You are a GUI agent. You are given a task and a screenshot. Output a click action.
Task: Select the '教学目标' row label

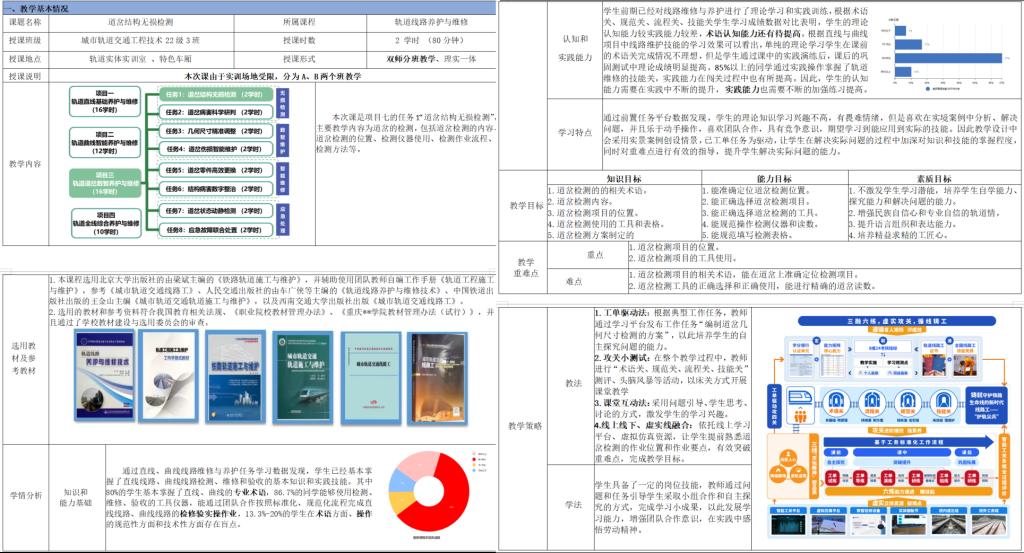[x=524, y=206]
